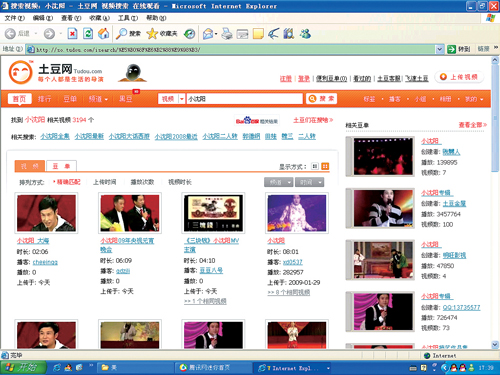Click the 上传视频 button
The width and height of the screenshot is (500, 375).
[x=459, y=77]
